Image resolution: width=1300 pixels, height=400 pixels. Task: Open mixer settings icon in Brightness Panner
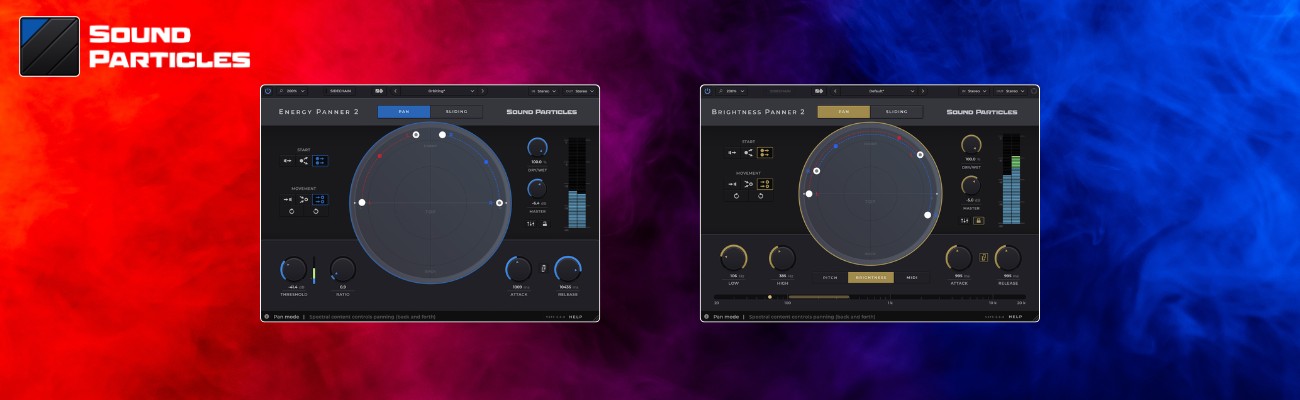point(964,221)
